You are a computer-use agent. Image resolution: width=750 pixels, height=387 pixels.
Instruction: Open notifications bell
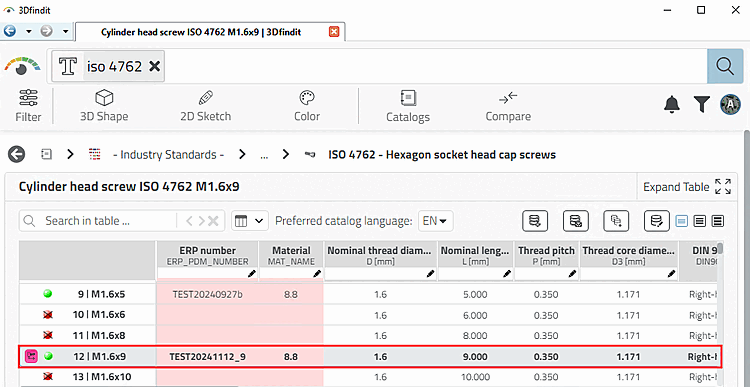(x=672, y=104)
